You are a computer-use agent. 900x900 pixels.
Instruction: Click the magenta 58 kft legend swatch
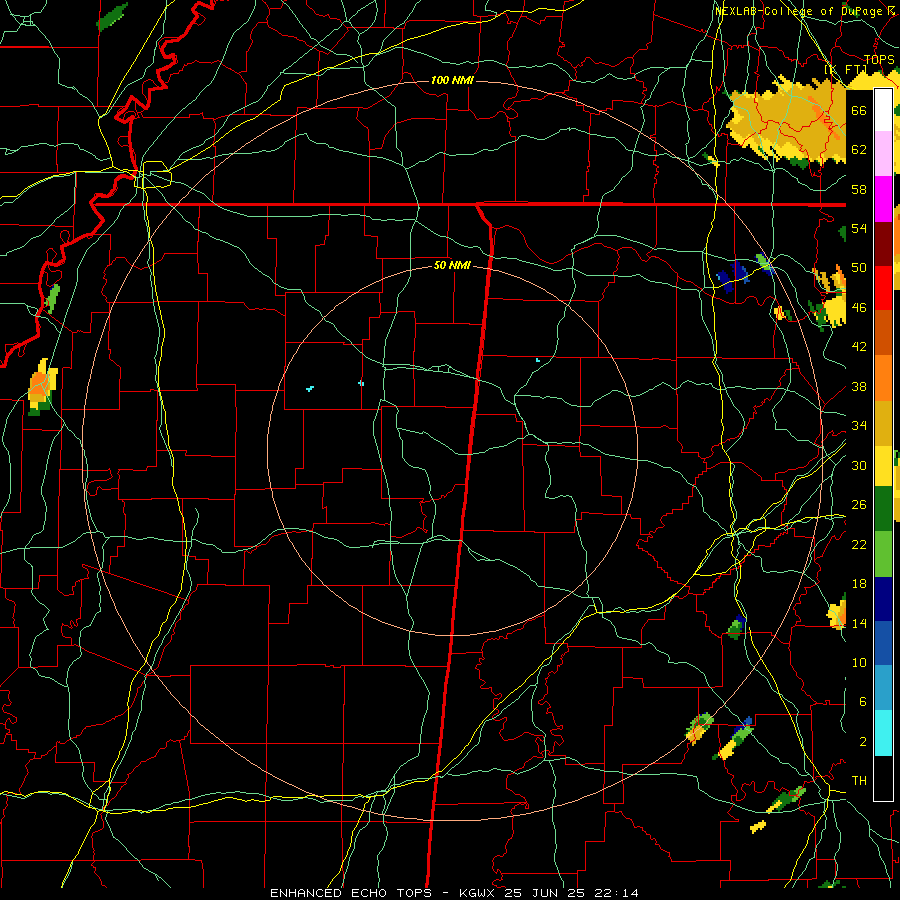[883, 199]
